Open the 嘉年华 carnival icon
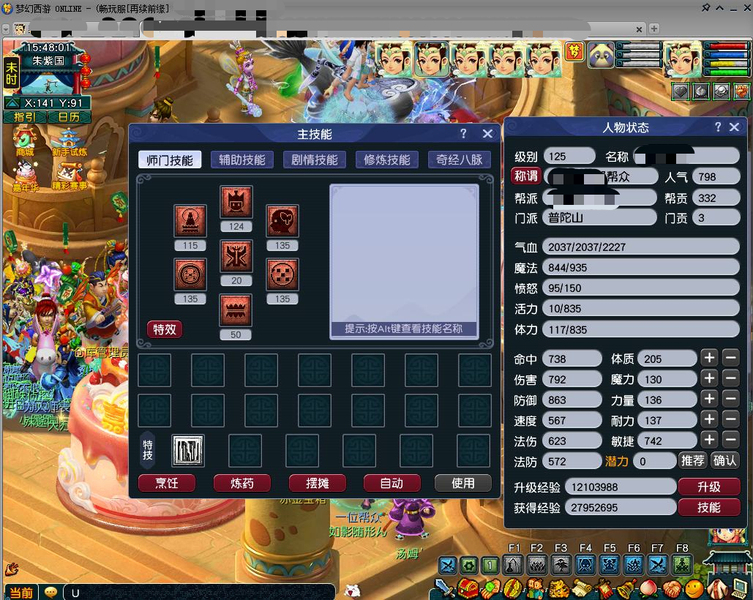The height and width of the screenshot is (600, 753). (x=26, y=176)
